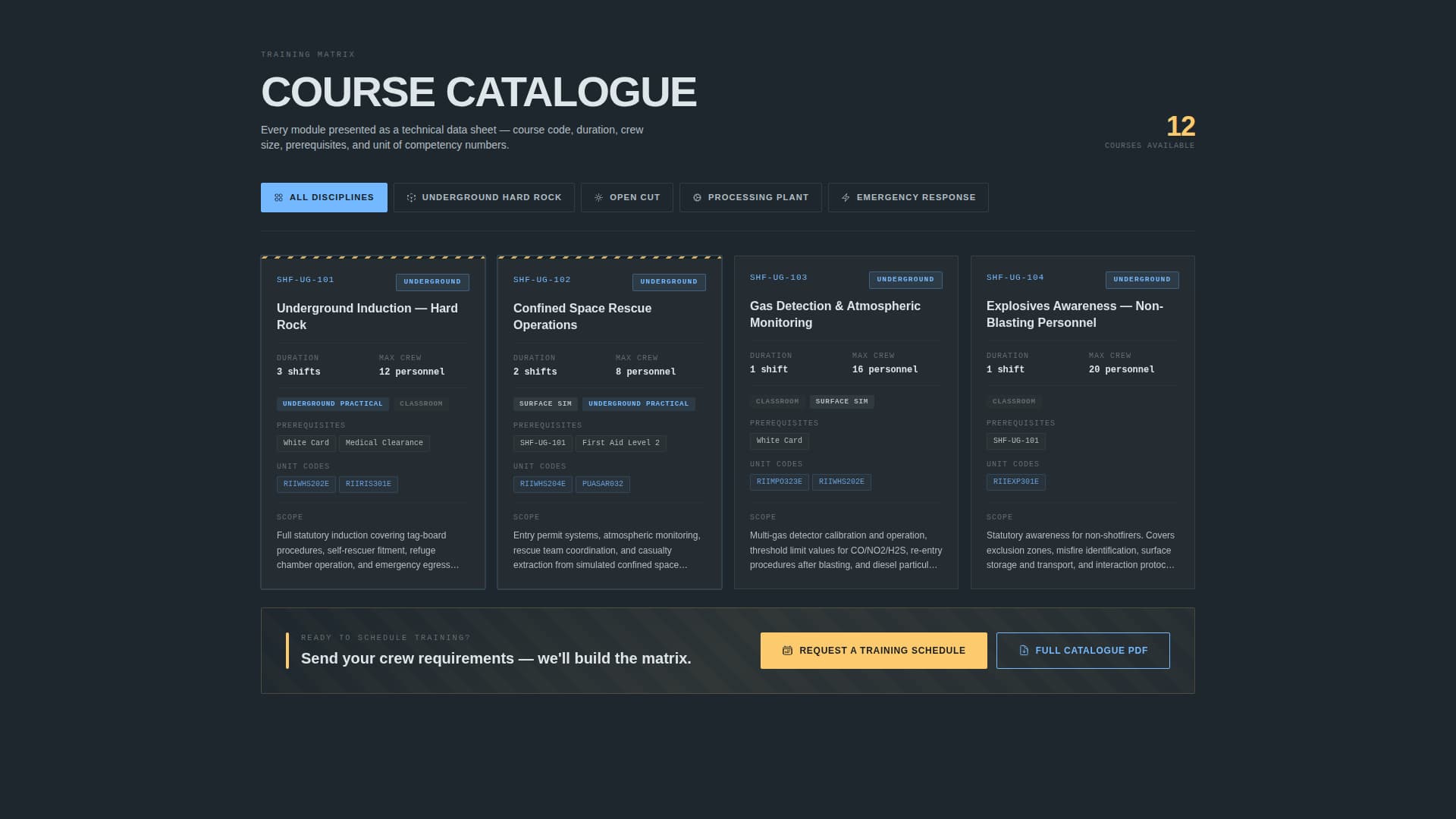Click First Aid Level 2 prerequisite
Screen dimensions: 1456x819
point(621,444)
